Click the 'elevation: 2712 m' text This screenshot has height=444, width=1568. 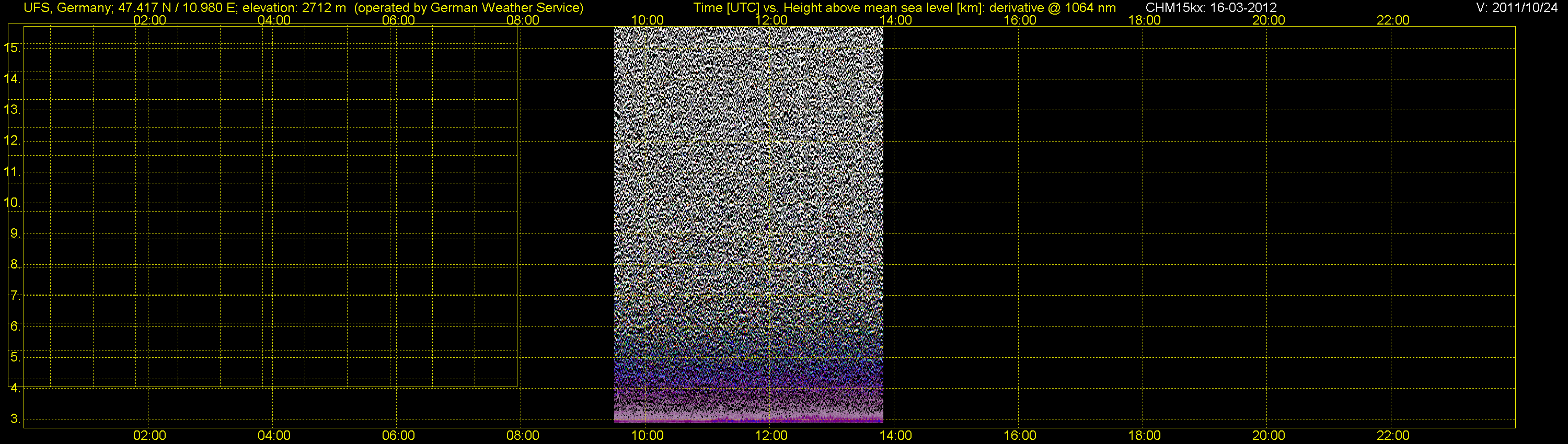pos(294,8)
